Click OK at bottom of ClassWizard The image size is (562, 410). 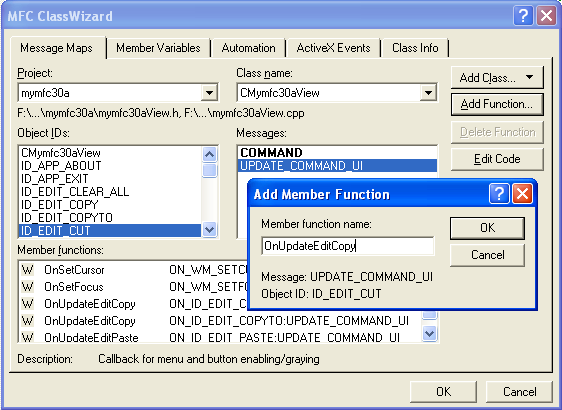coord(443,391)
